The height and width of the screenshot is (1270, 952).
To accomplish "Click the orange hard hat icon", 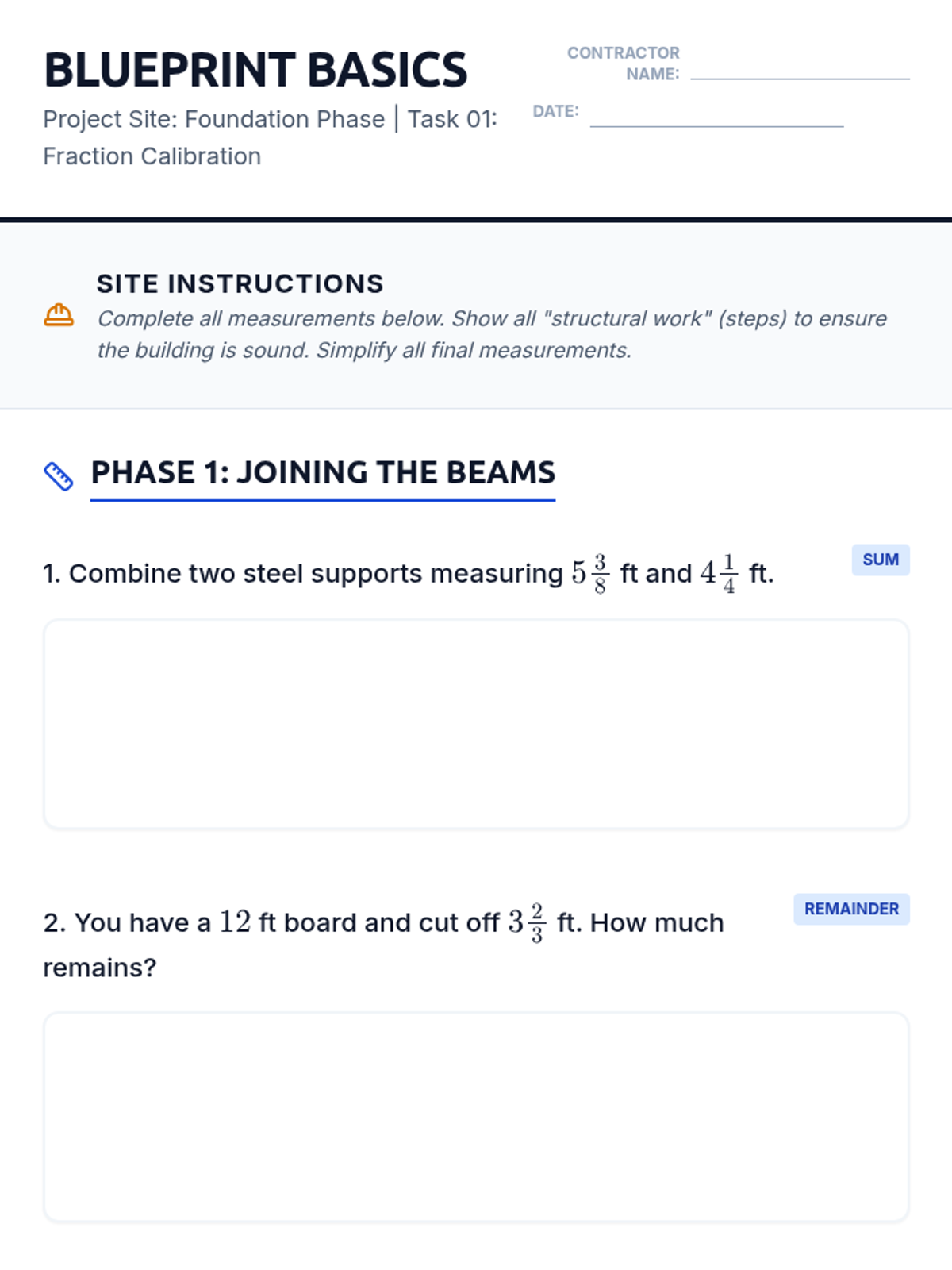I will tap(59, 315).
